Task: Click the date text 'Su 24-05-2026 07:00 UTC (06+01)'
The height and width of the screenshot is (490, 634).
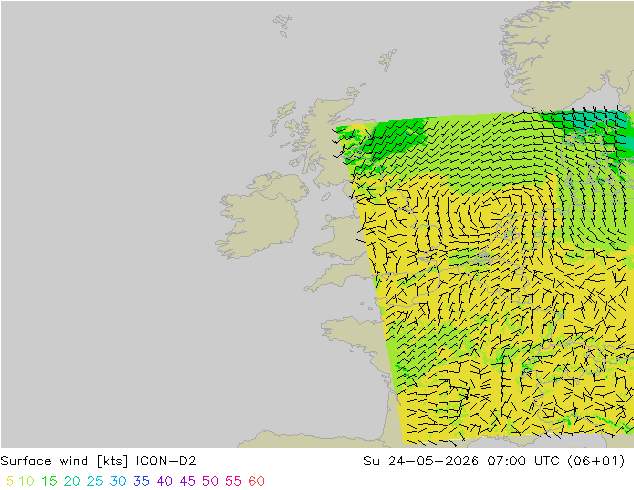Action: 494,461
